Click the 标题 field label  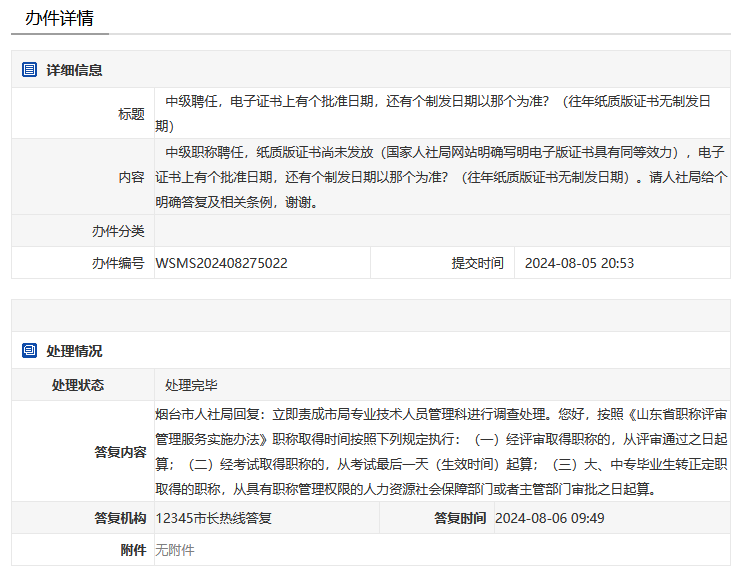click(131, 114)
